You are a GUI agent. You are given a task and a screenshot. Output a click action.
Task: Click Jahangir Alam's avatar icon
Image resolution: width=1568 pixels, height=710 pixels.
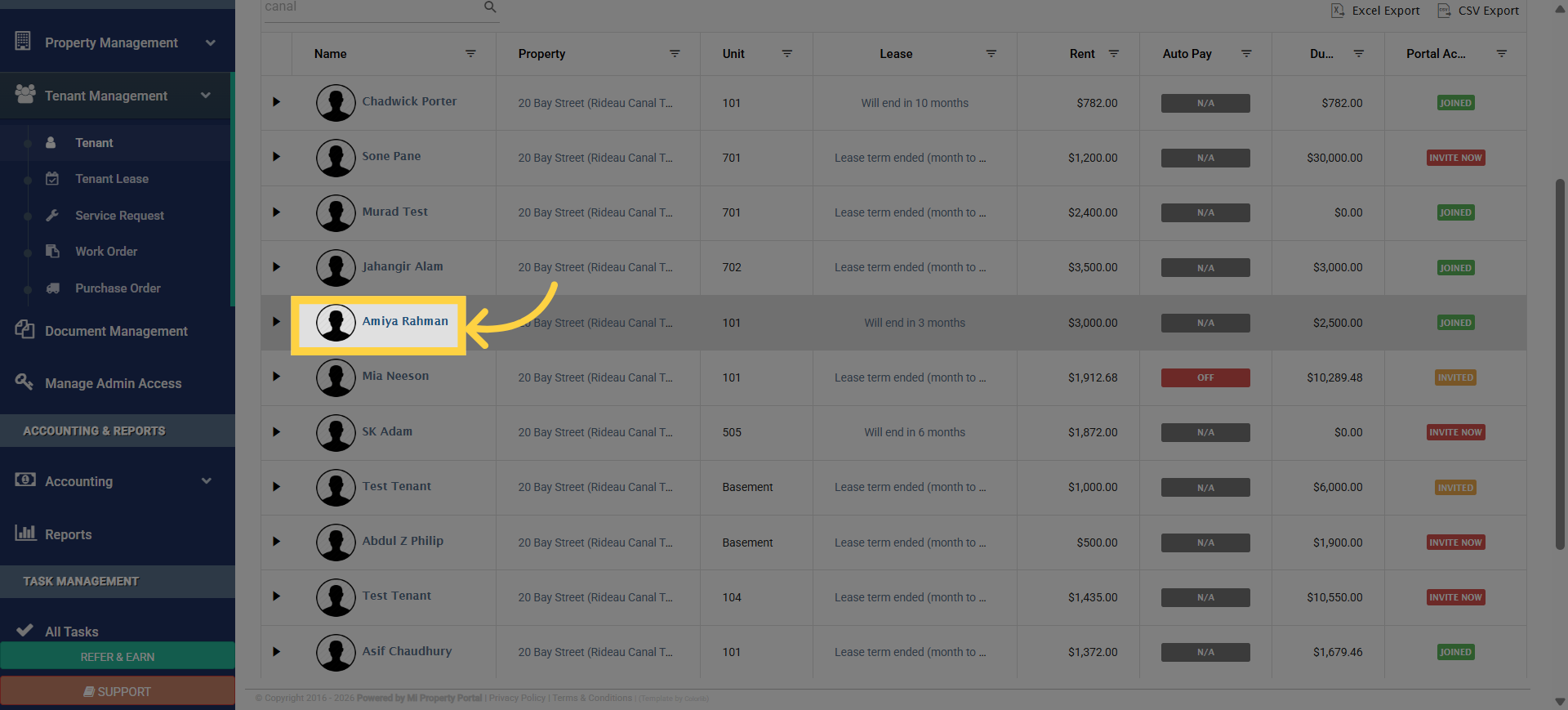pyautogui.click(x=336, y=267)
